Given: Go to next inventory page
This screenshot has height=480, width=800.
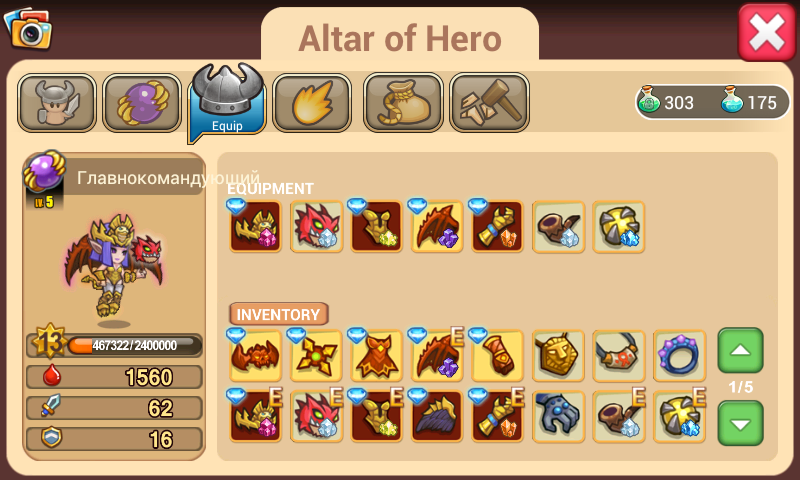Looking at the screenshot, I should tap(740, 423).
